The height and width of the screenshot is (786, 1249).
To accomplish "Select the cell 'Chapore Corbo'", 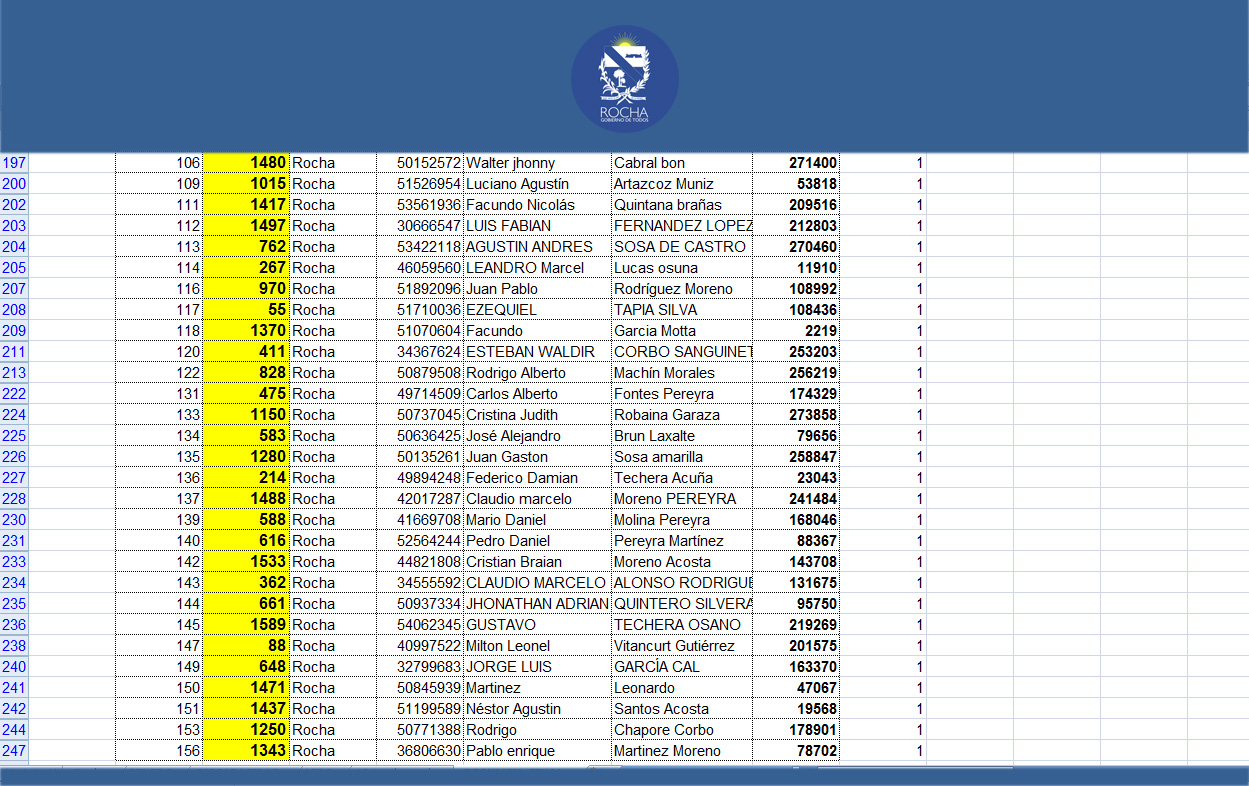I will click(x=682, y=730).
